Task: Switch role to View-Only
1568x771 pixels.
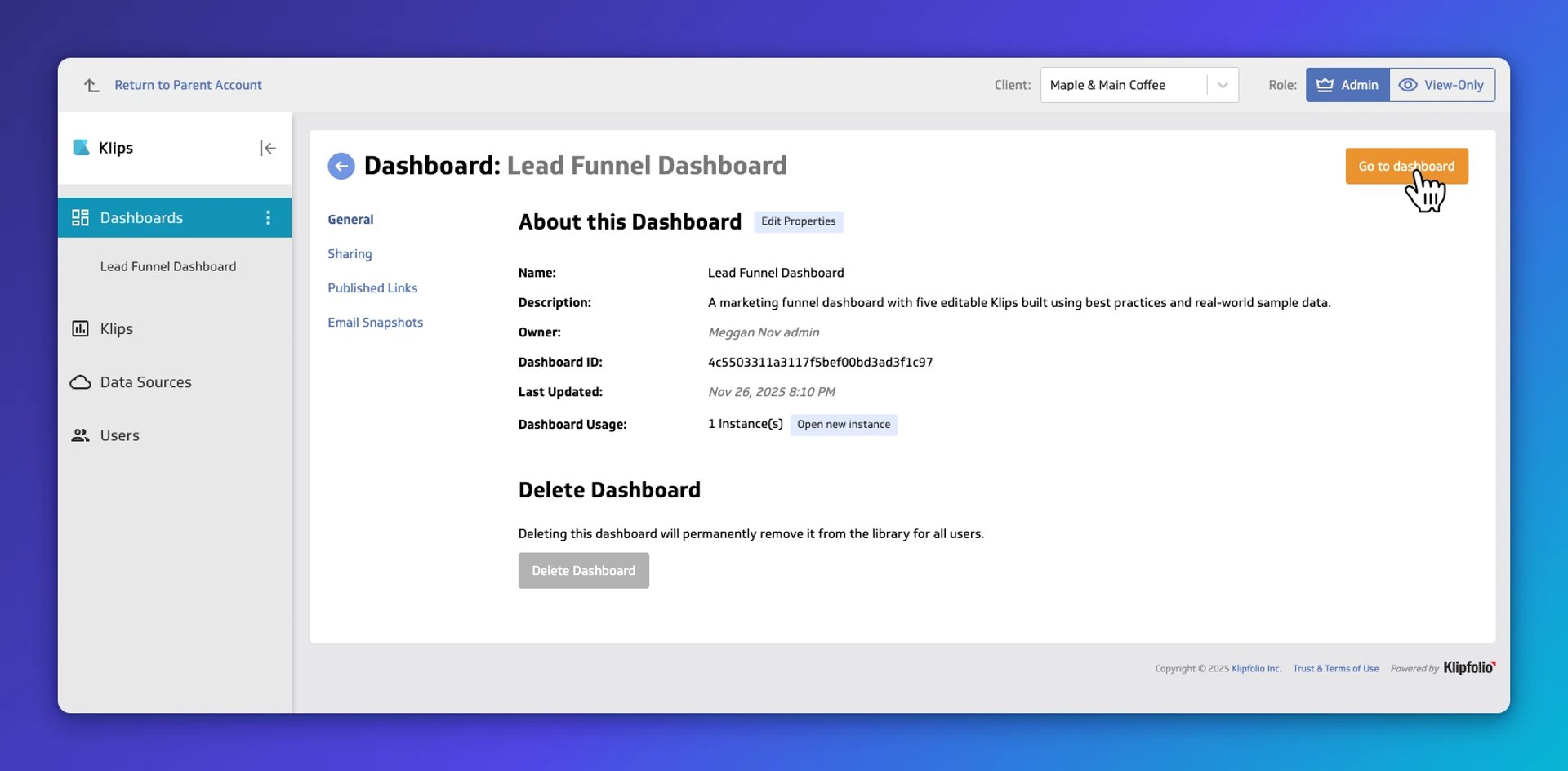Action: [1442, 85]
